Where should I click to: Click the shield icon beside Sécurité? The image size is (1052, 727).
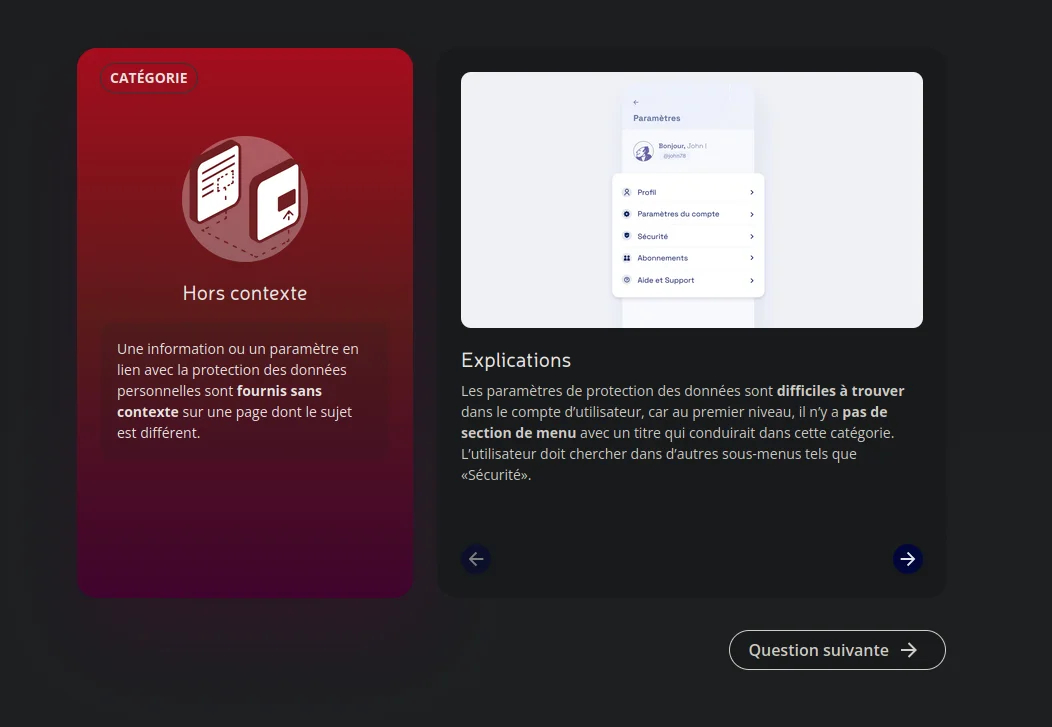[x=627, y=236]
